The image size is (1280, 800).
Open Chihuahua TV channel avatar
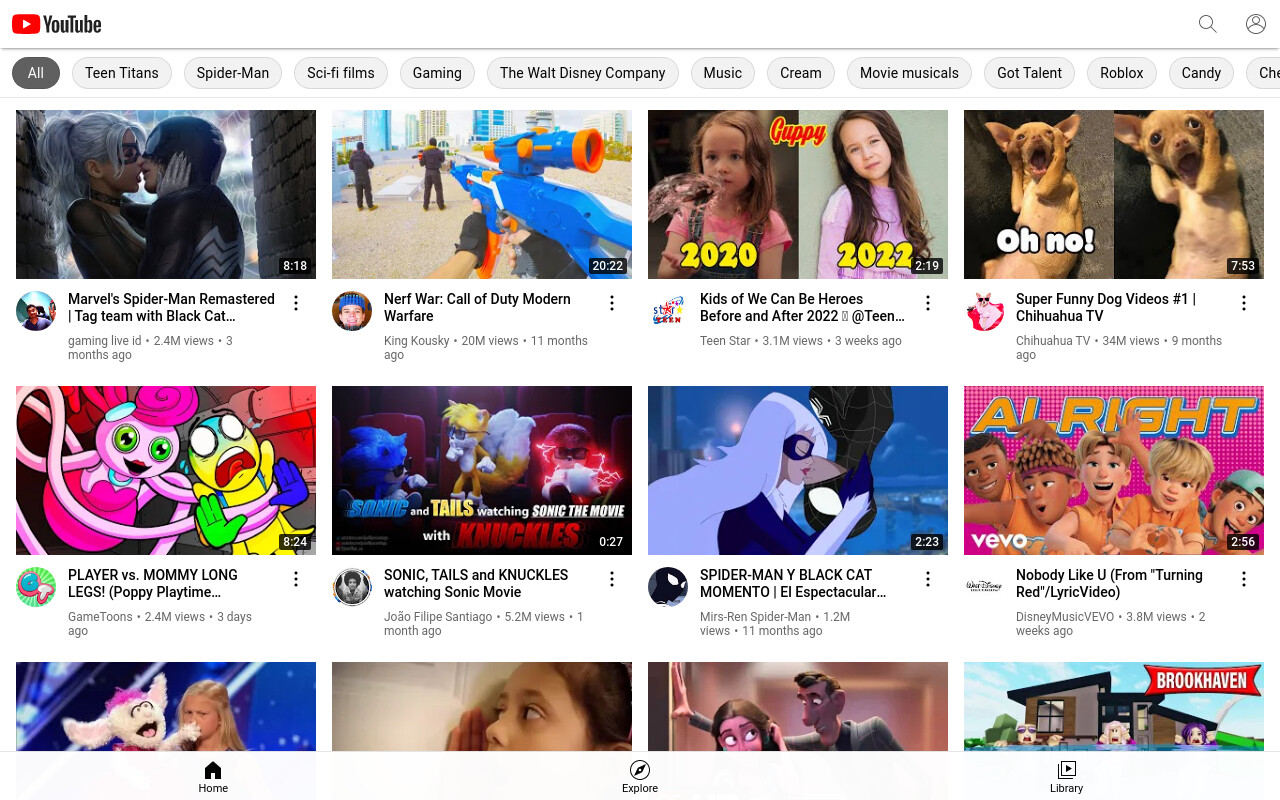[x=984, y=311]
